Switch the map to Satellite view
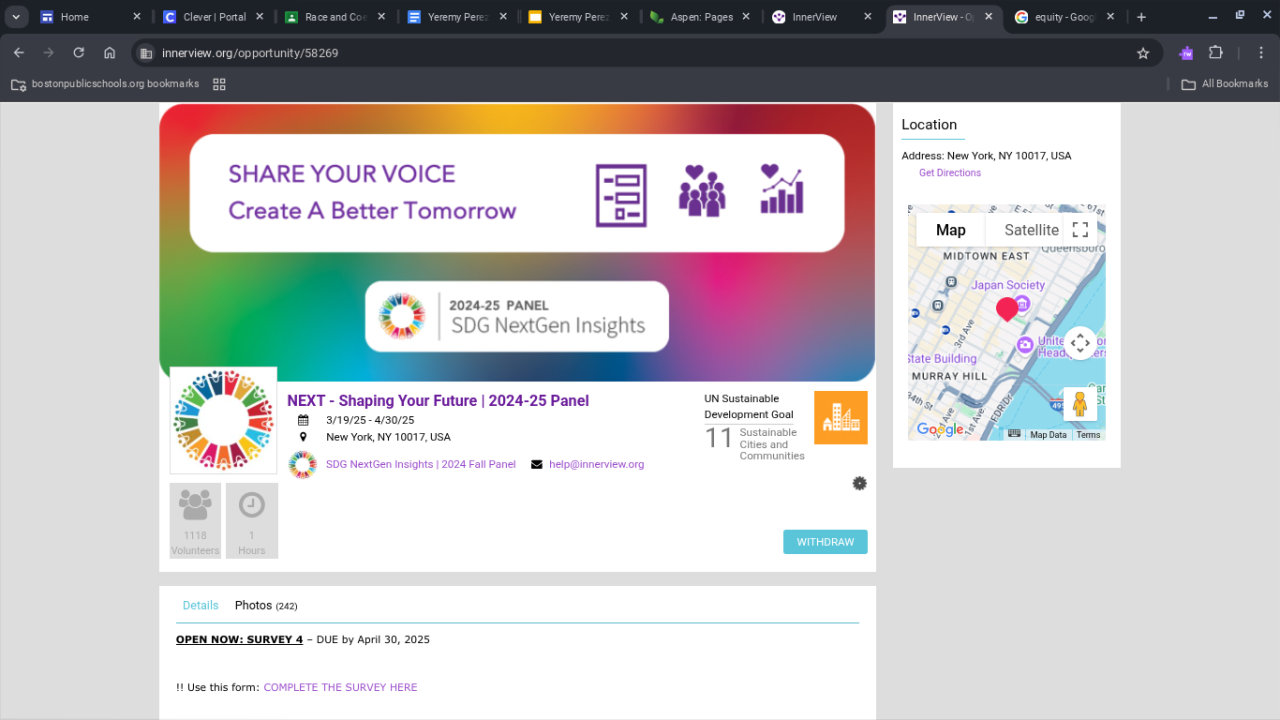The image size is (1280, 720). click(x=1031, y=230)
